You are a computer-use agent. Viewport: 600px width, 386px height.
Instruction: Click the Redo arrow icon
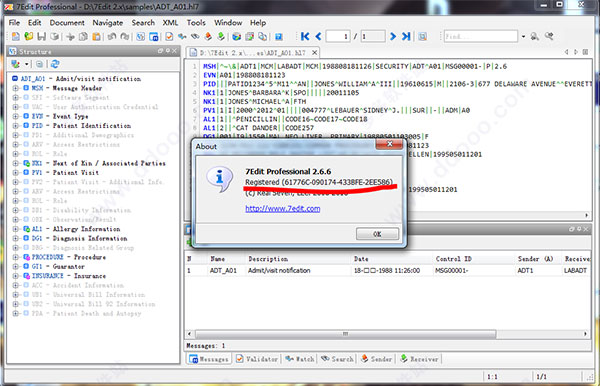coord(125,36)
